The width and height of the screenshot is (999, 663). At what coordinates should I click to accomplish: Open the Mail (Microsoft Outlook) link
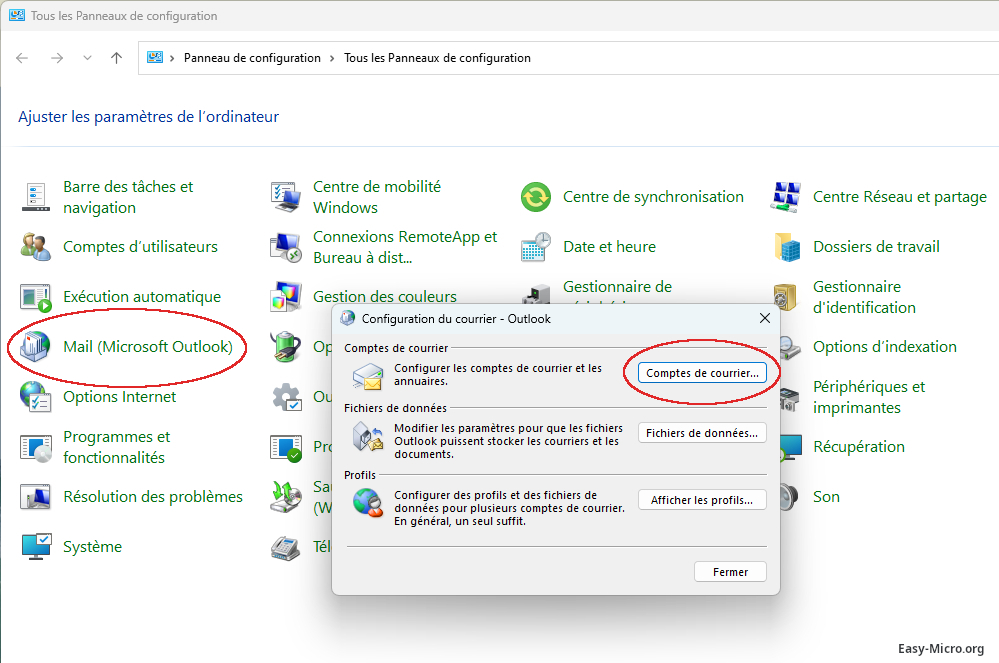pos(148,346)
